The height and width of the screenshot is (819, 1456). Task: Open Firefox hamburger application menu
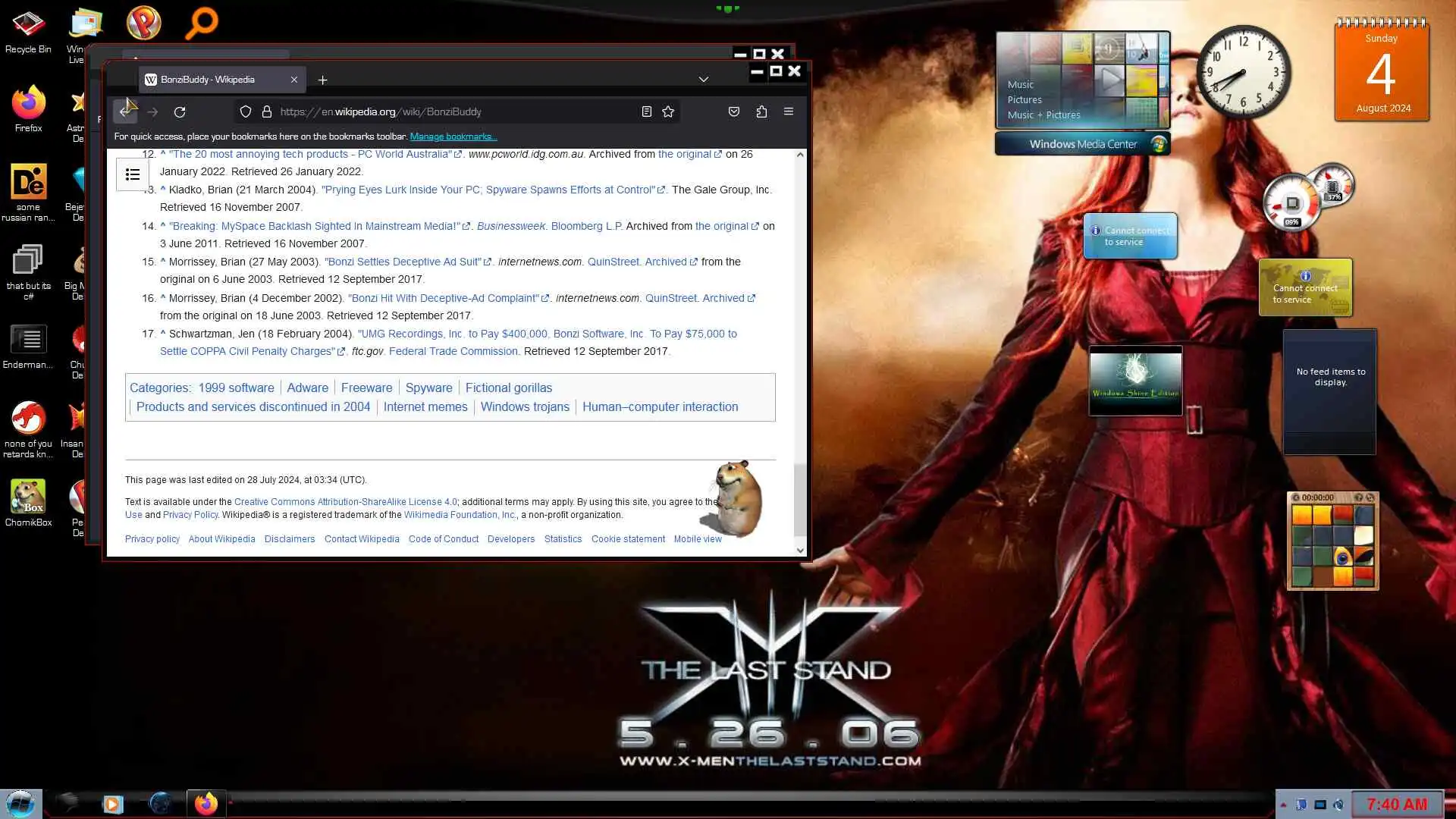click(789, 111)
